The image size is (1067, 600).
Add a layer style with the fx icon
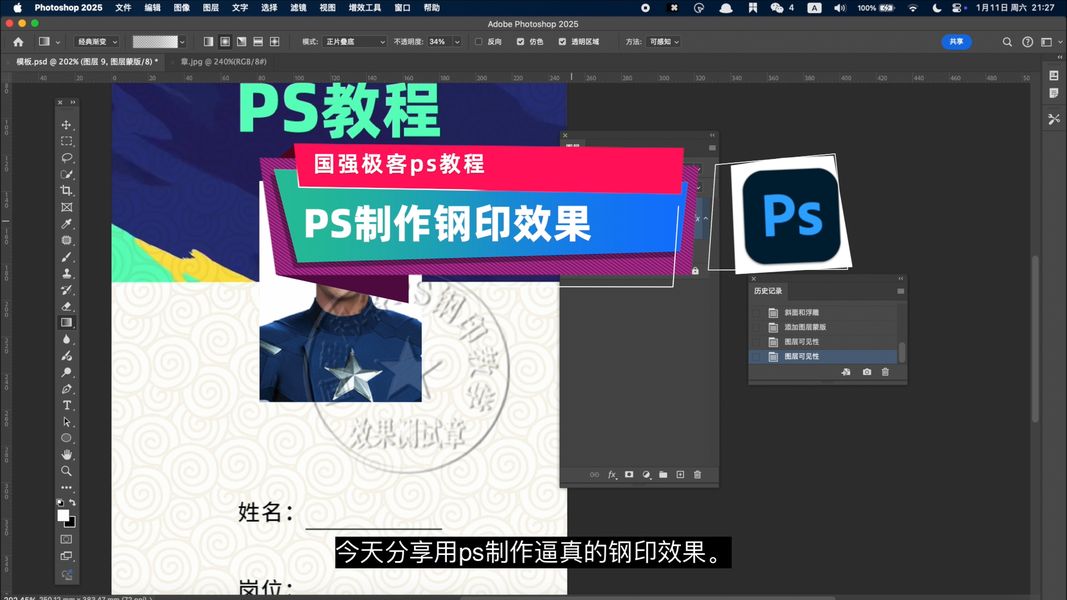[612, 475]
